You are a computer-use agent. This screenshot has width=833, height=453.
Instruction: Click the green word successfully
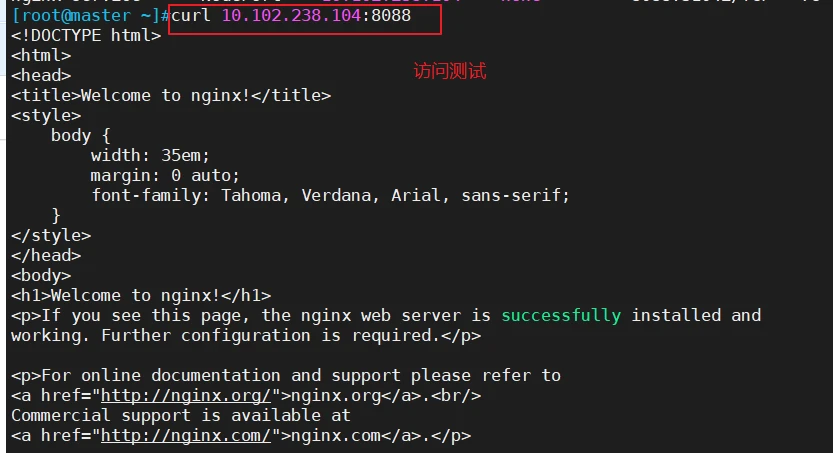click(561, 315)
